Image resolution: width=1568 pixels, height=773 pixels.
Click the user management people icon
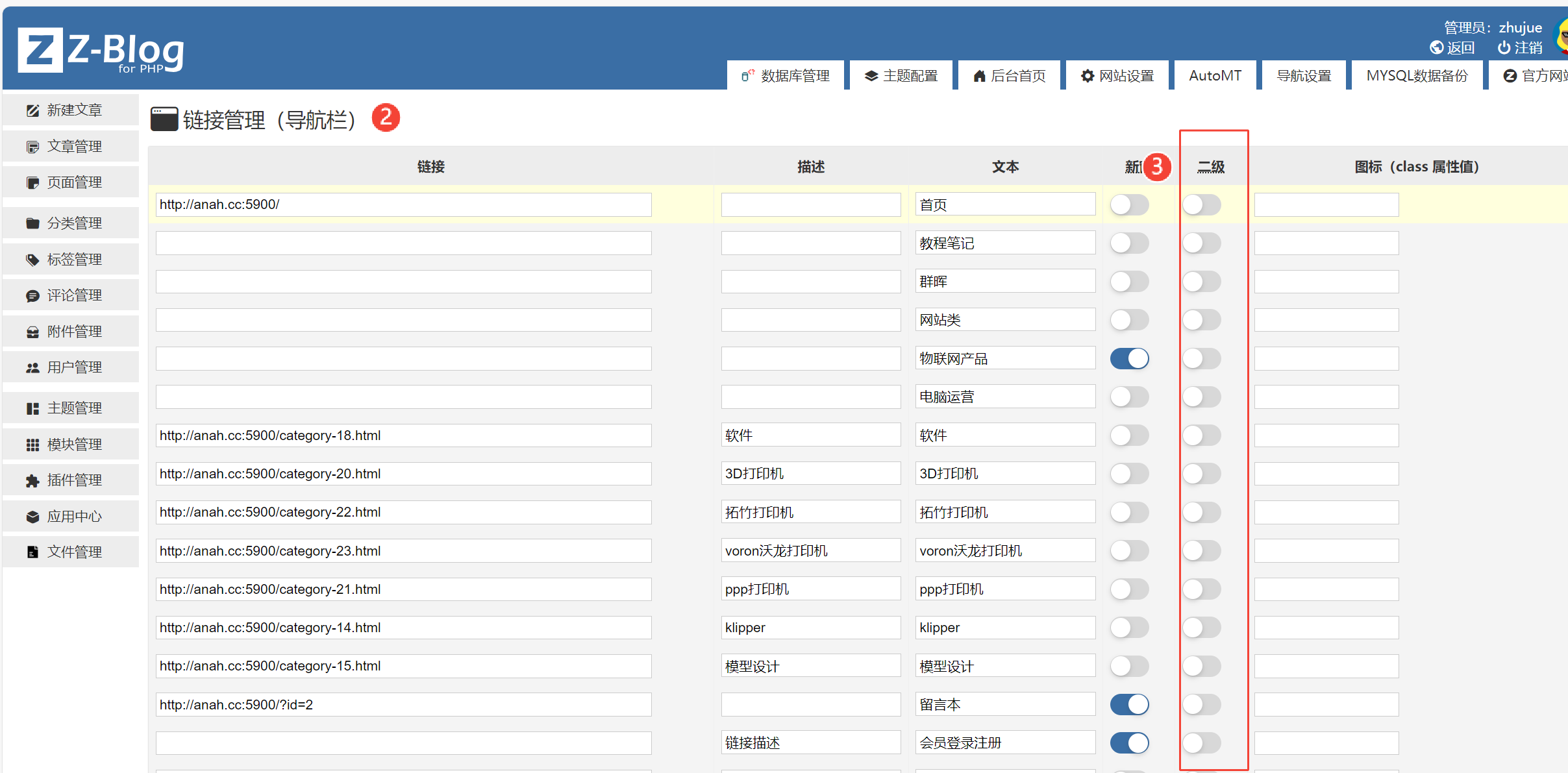point(32,367)
